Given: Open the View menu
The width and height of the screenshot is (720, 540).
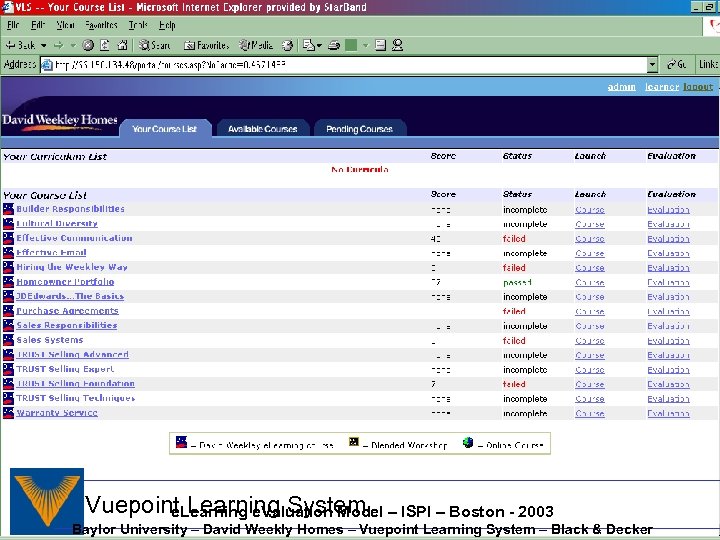Looking at the screenshot, I should 66,25.
